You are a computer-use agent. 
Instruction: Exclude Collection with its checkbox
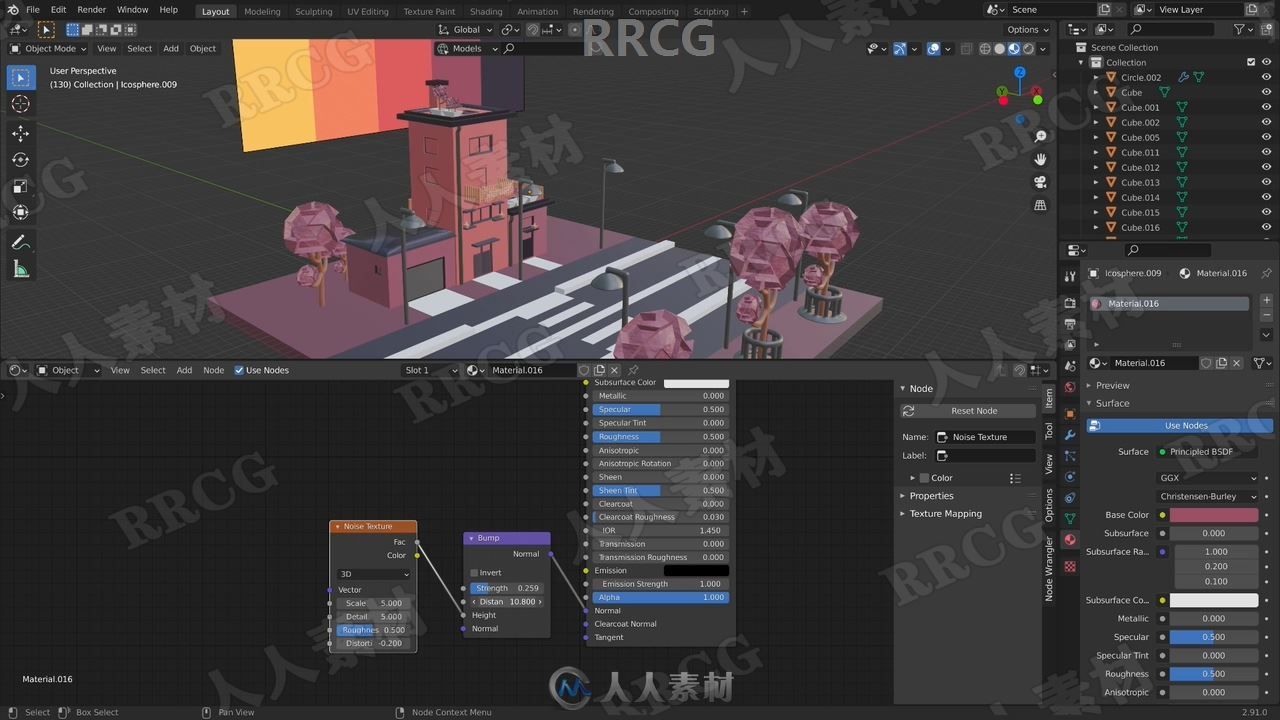pos(1251,62)
